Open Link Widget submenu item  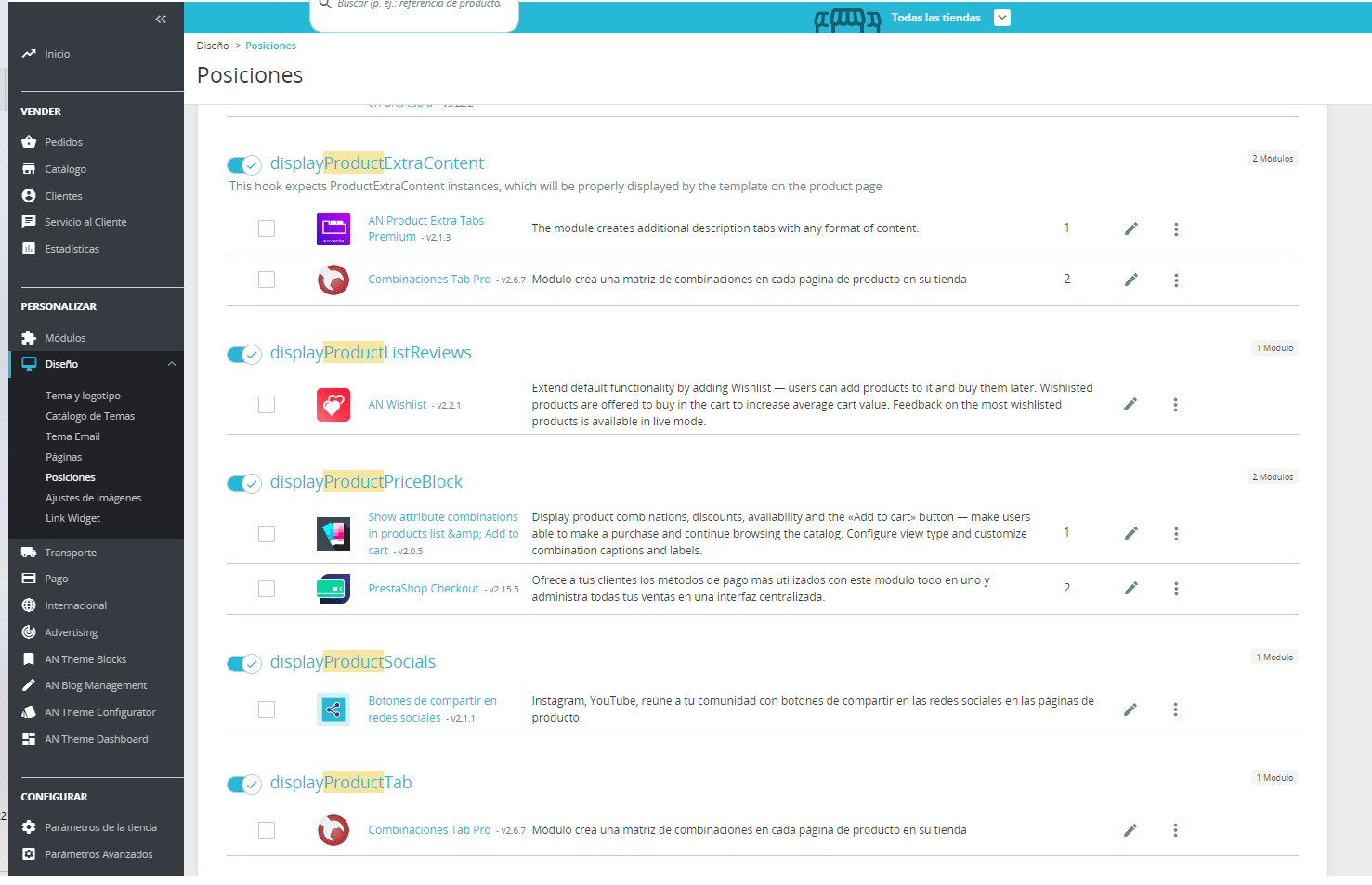click(x=72, y=518)
